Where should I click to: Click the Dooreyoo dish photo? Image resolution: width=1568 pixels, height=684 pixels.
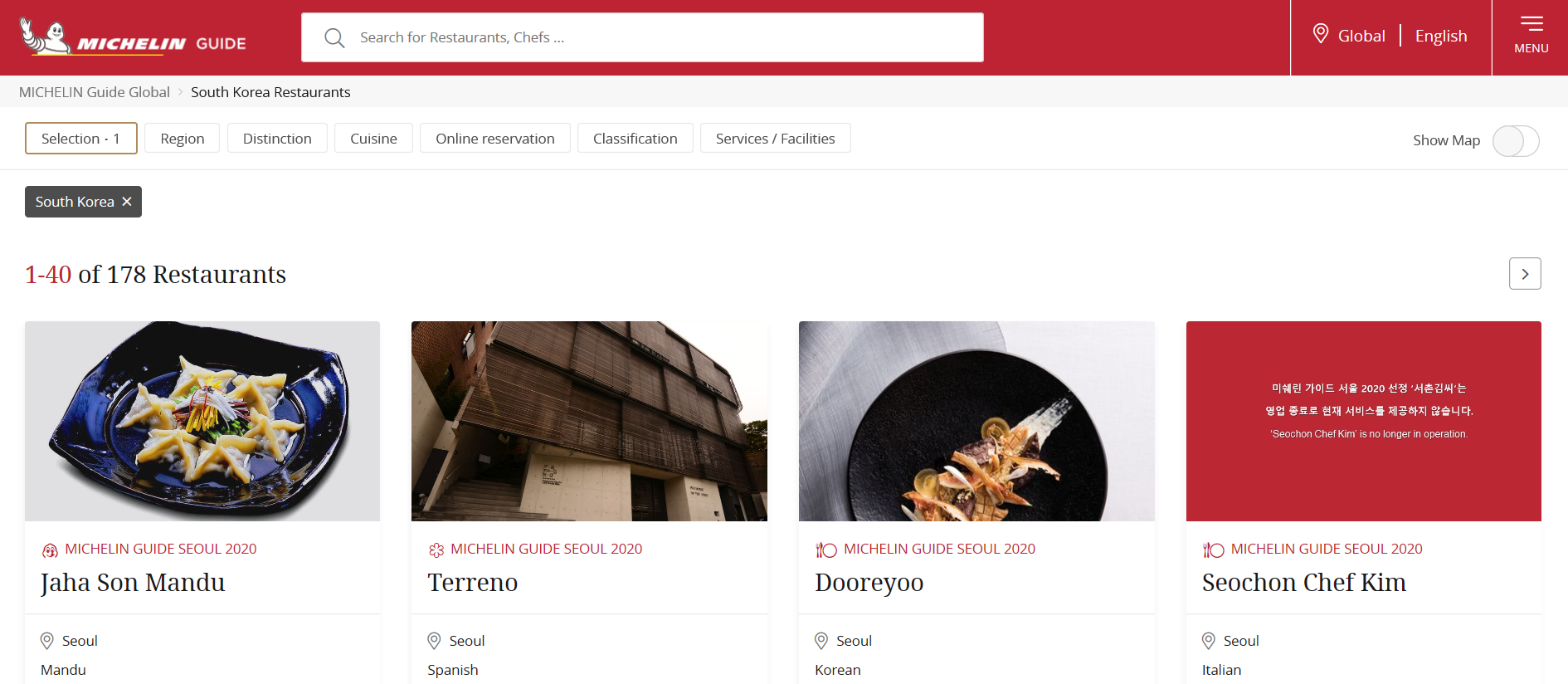point(976,421)
